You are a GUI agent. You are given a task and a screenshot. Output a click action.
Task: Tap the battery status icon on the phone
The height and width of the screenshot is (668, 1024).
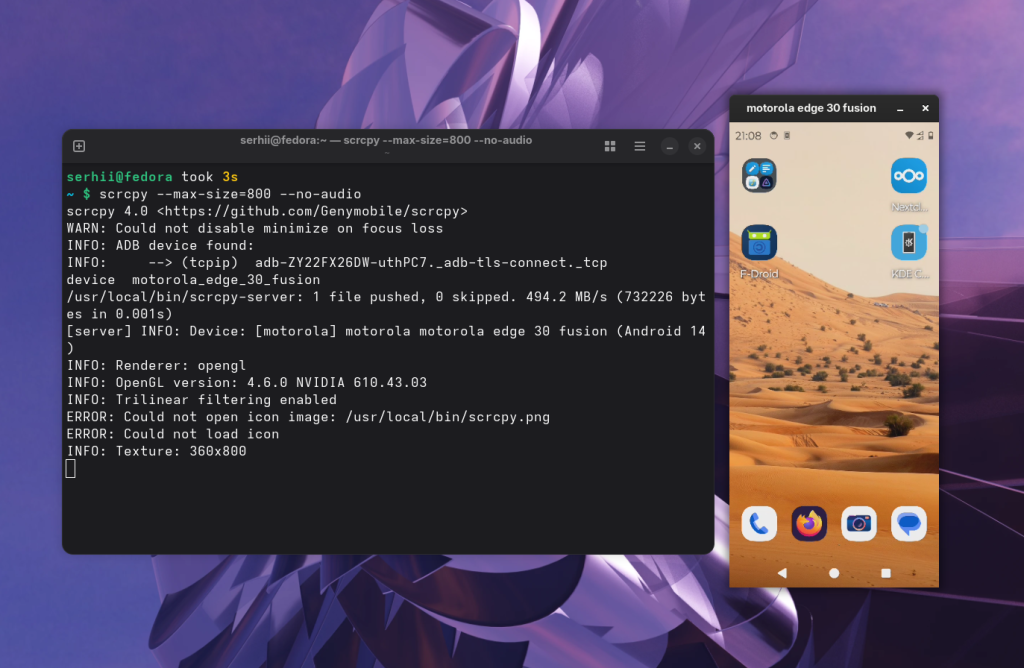931,136
